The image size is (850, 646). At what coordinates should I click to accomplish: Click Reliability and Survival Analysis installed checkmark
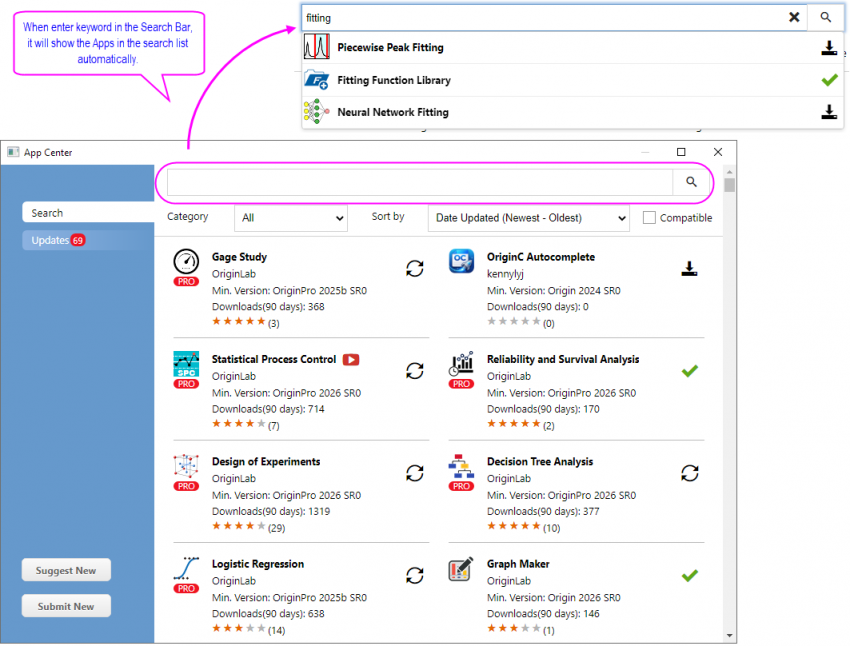[690, 371]
